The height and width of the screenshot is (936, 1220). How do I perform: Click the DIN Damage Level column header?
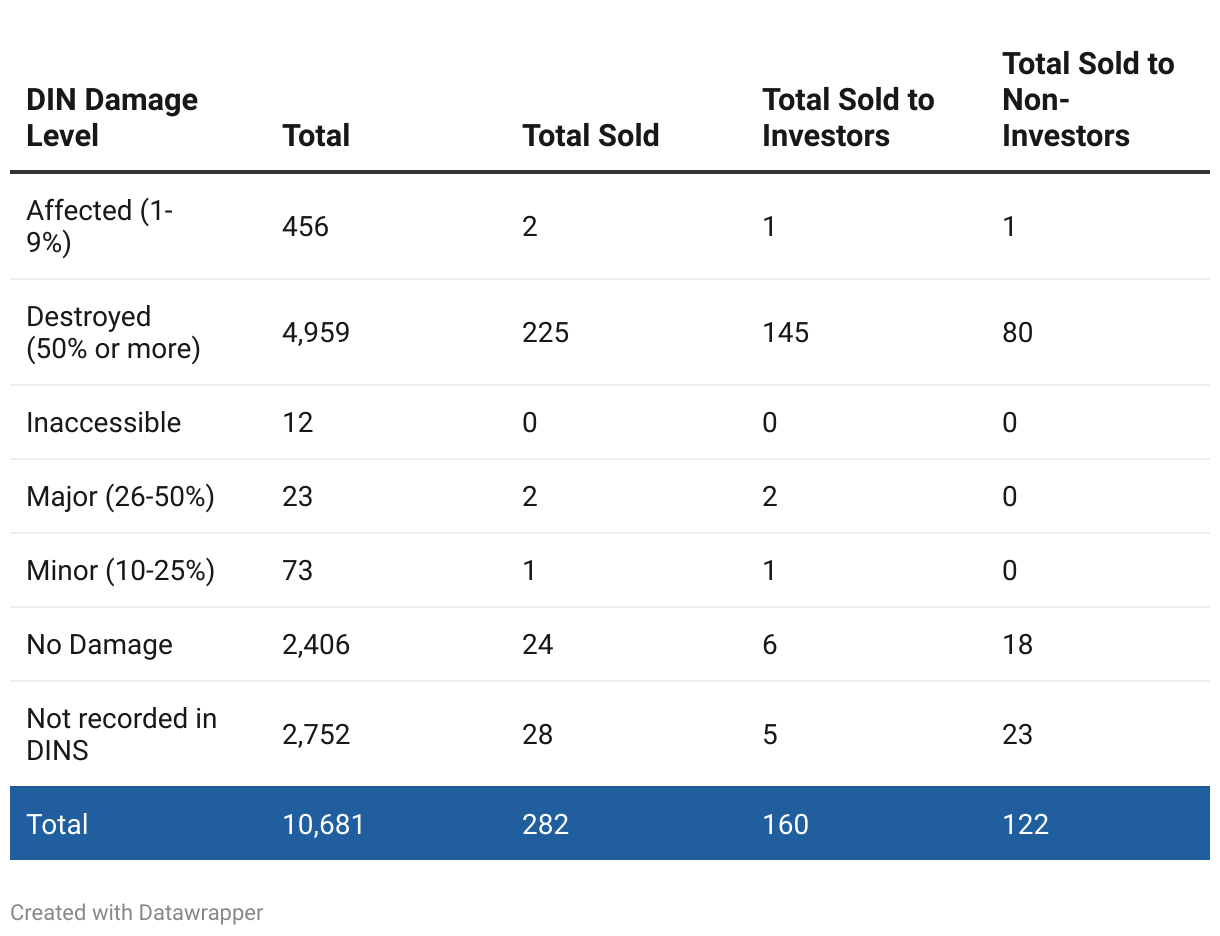coord(112,118)
